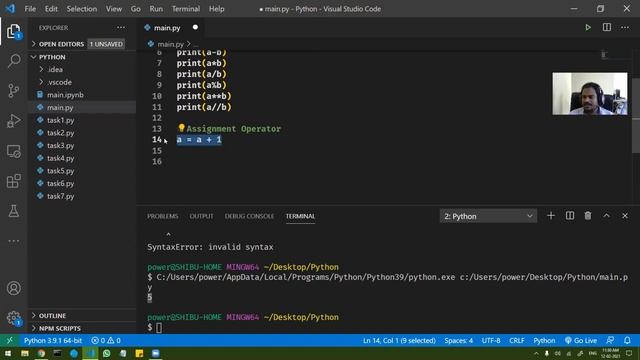This screenshot has height=360, width=640.
Task: Open the Explorer view in activity bar
Action: pyautogui.click(x=13, y=31)
